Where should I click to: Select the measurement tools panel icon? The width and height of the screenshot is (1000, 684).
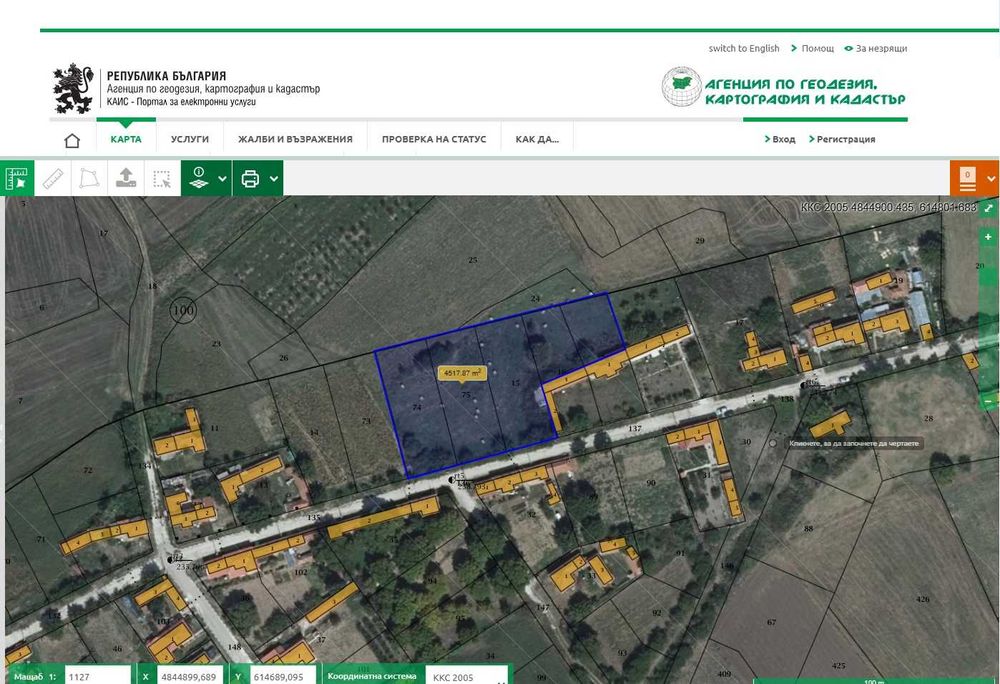17,178
